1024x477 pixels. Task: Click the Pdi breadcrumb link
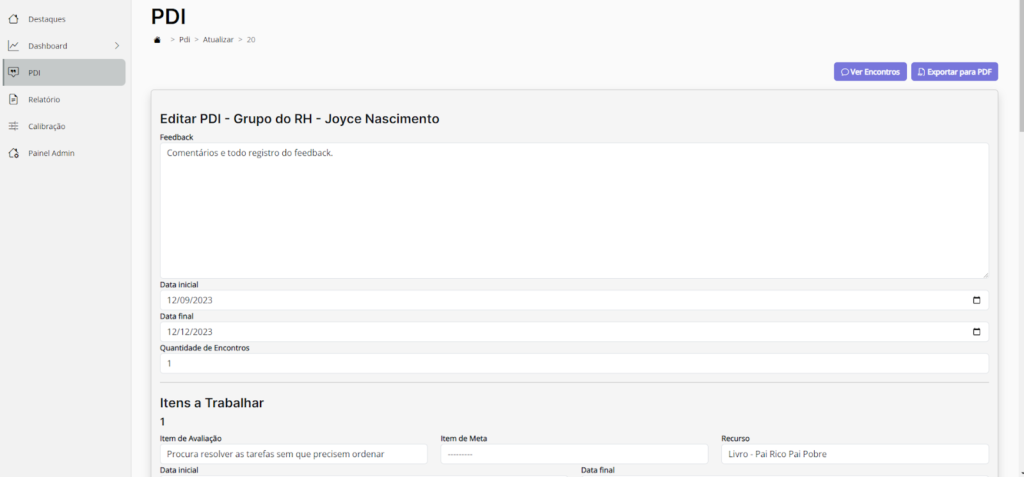point(185,40)
